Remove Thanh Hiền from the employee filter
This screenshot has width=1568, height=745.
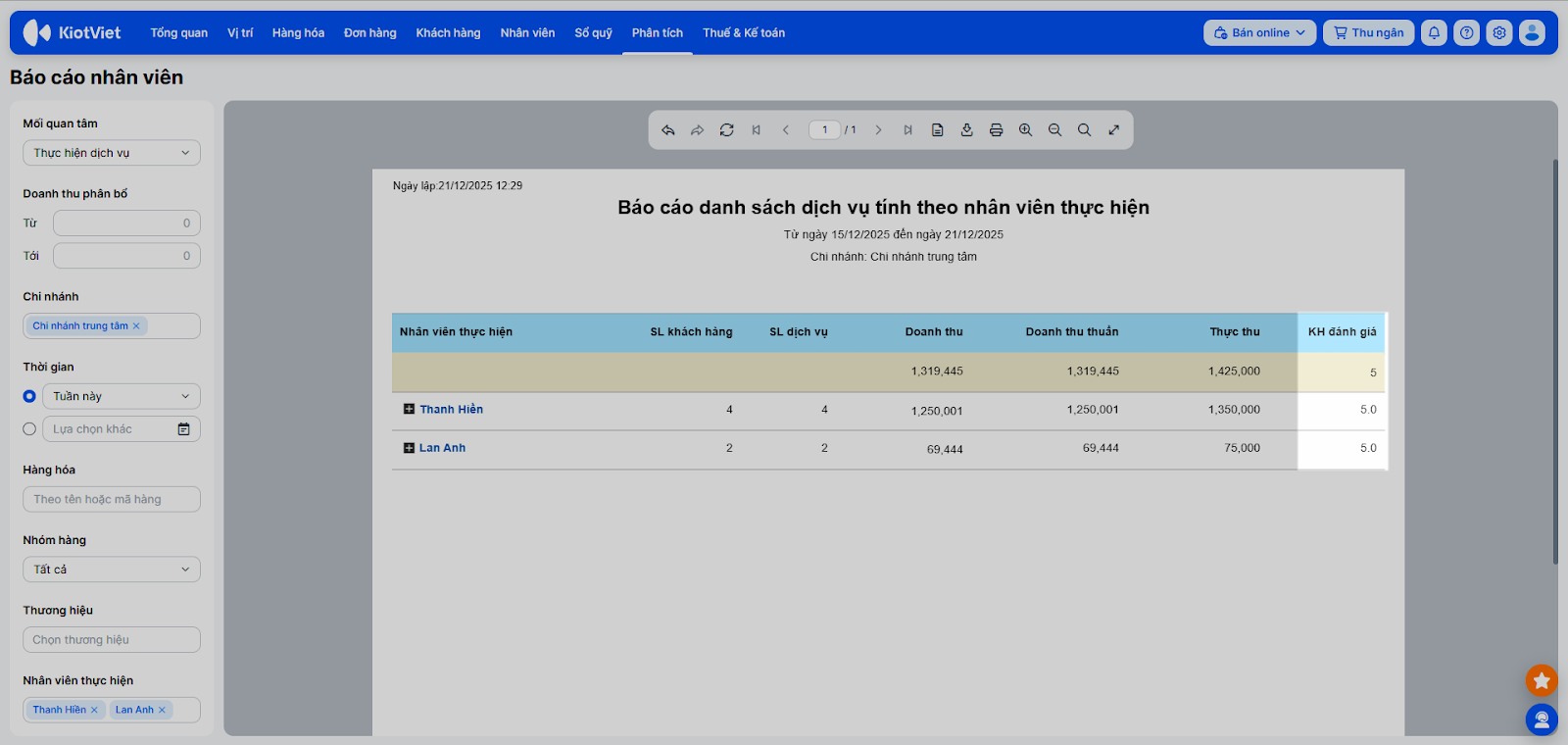coord(94,710)
